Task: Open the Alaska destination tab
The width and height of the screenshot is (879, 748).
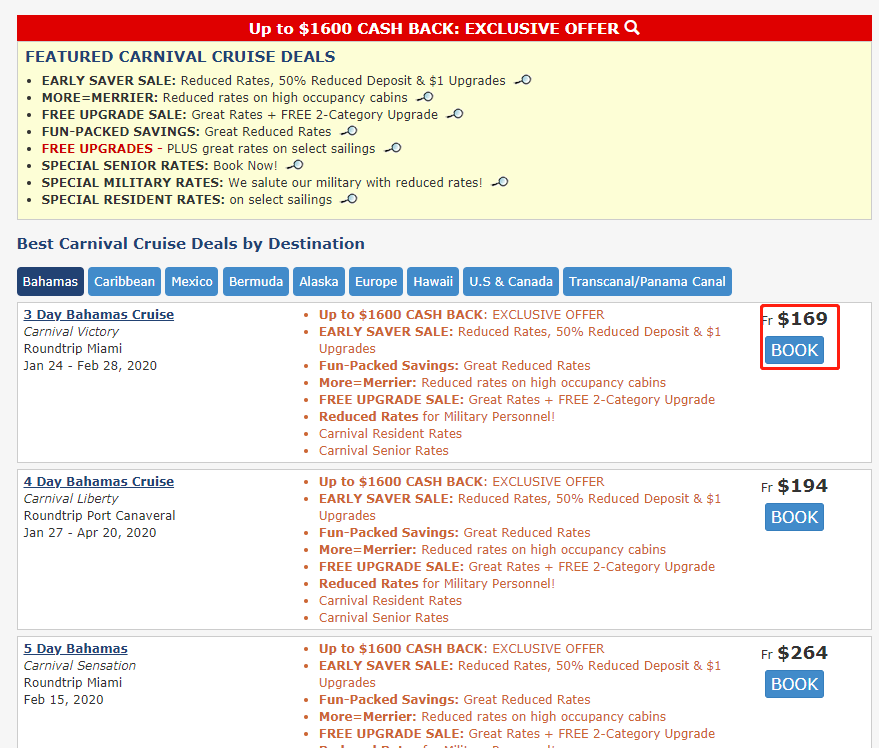Action: tap(318, 281)
